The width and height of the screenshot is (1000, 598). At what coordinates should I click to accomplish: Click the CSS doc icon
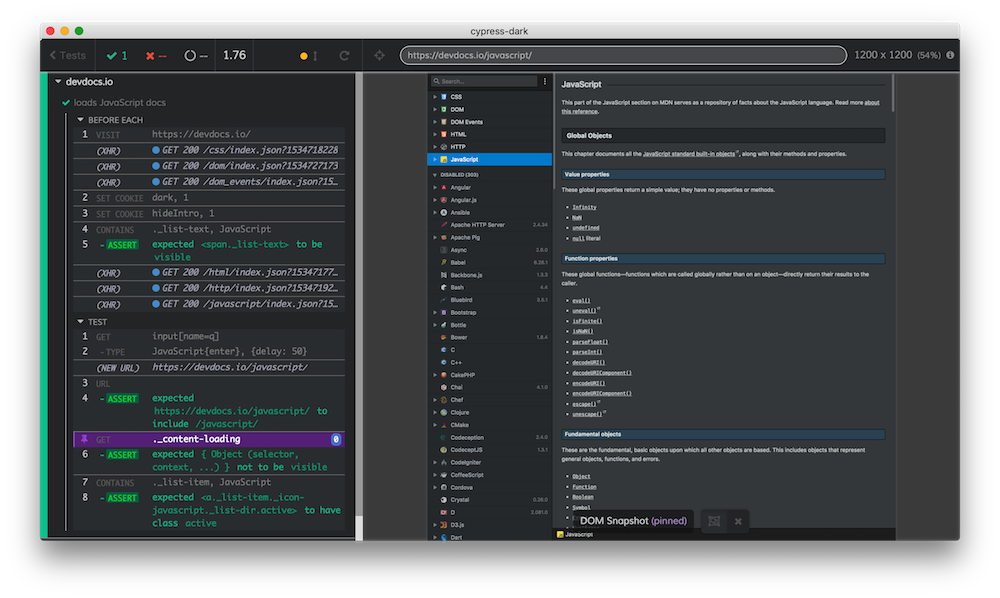coord(444,97)
